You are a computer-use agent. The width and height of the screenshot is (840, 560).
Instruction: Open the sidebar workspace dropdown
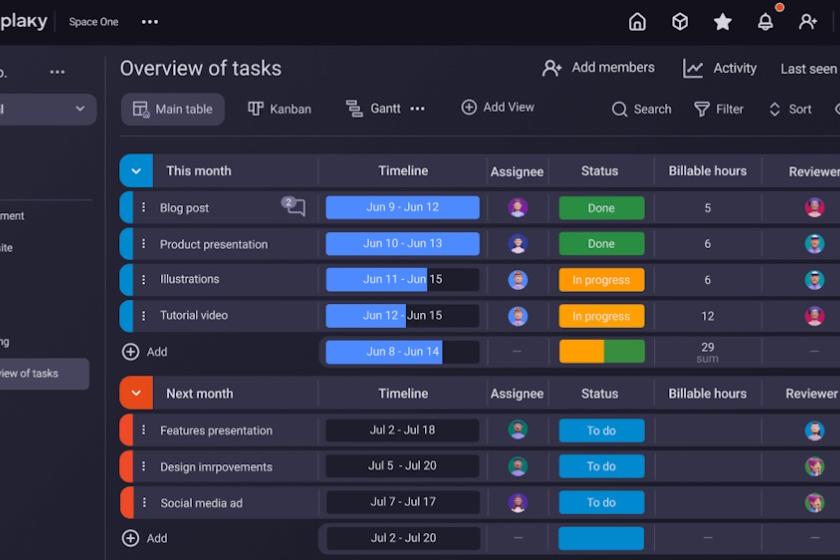[47, 109]
